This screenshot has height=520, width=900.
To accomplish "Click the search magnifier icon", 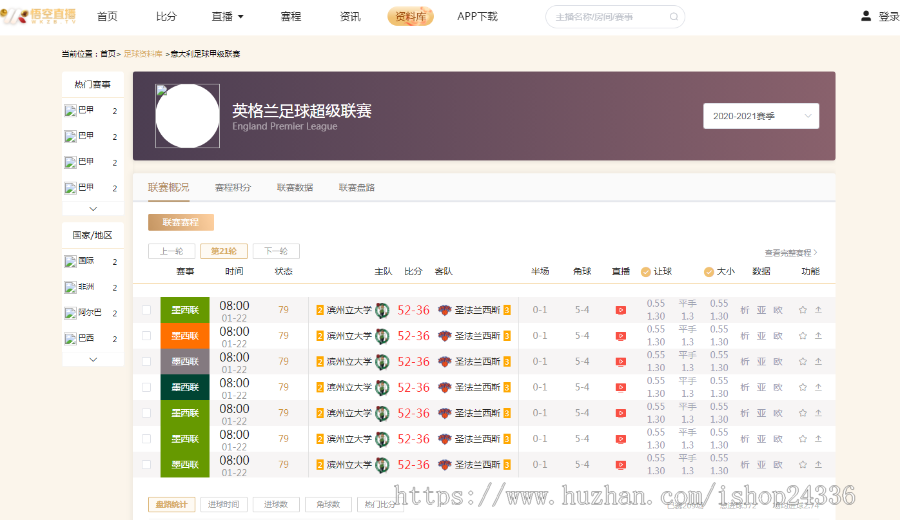I will click(x=674, y=17).
